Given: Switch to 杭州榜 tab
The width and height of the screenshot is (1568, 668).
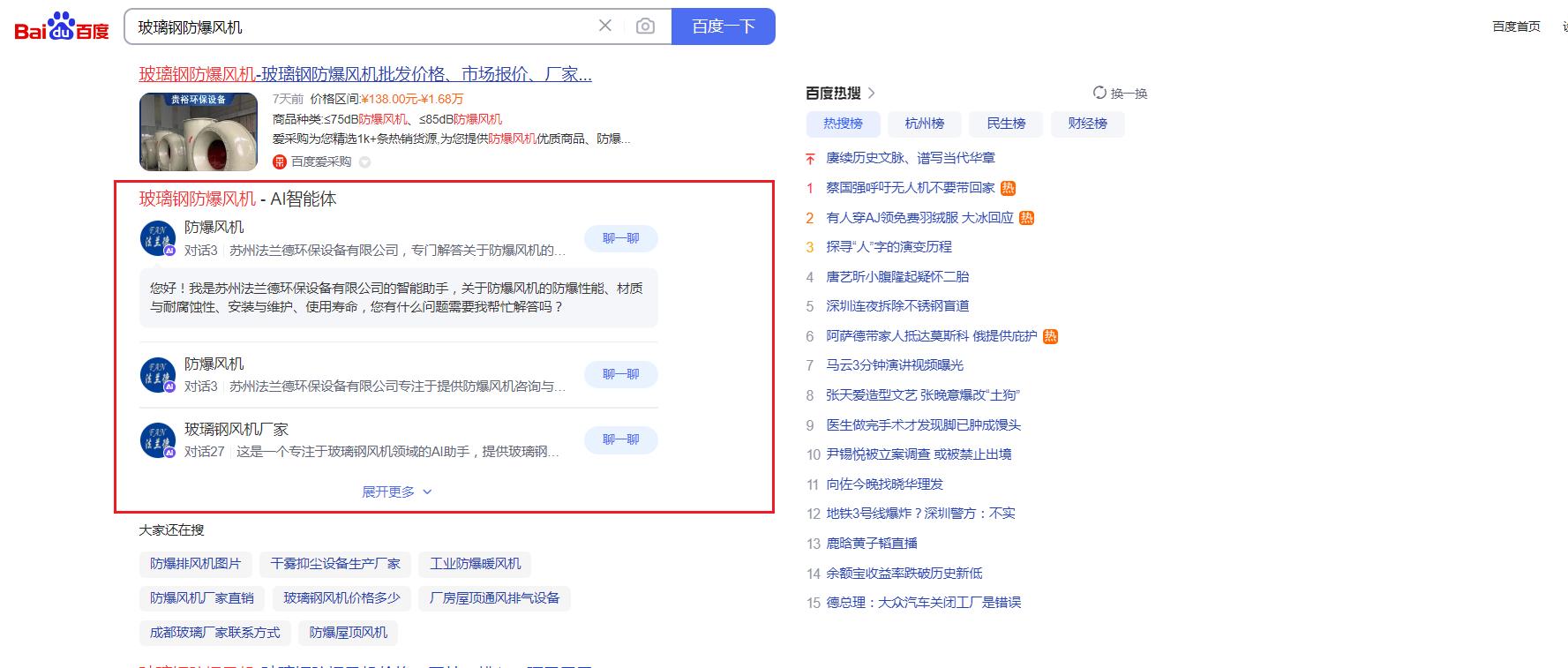Looking at the screenshot, I should pos(925,124).
